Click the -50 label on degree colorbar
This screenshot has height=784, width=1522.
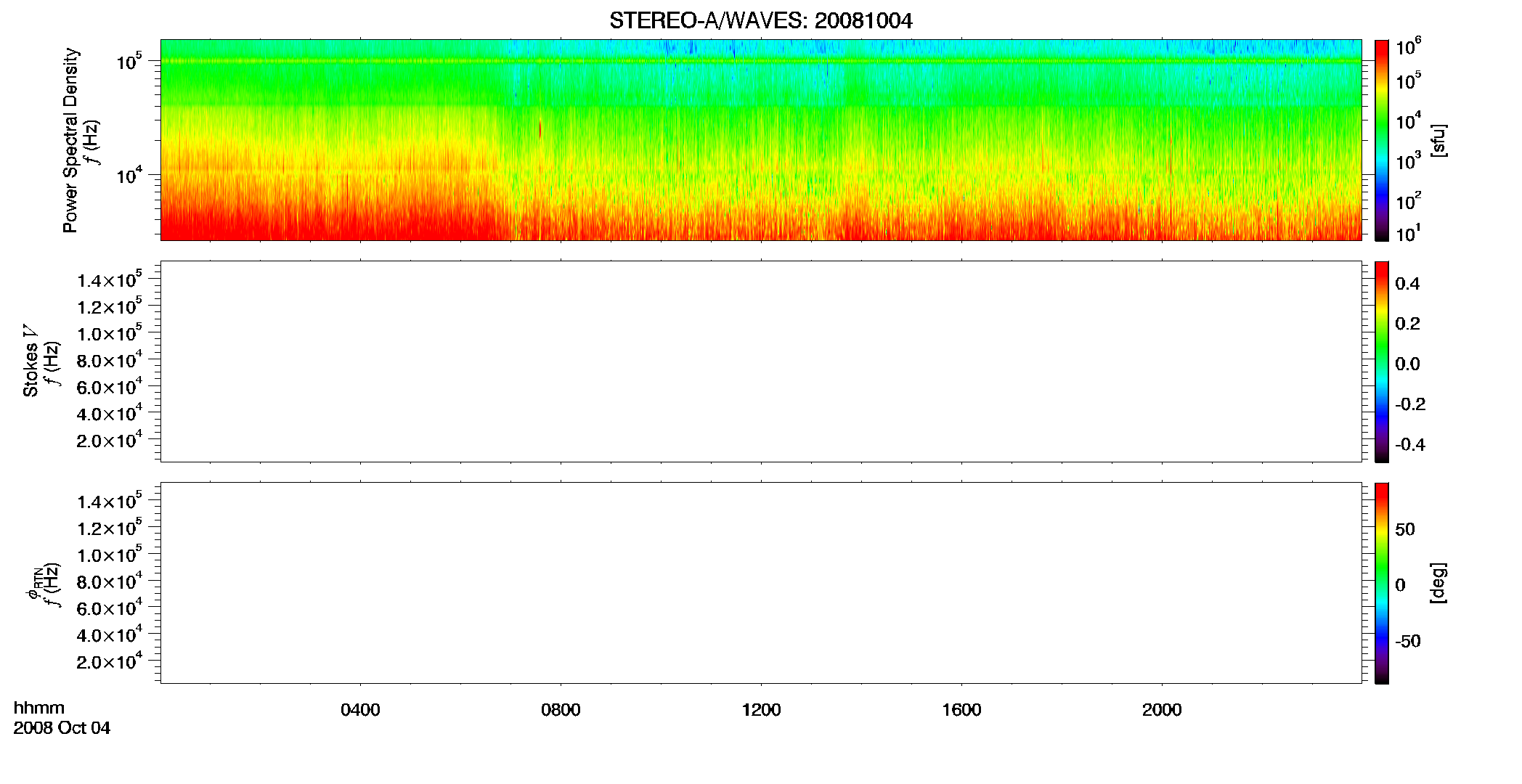1408,642
